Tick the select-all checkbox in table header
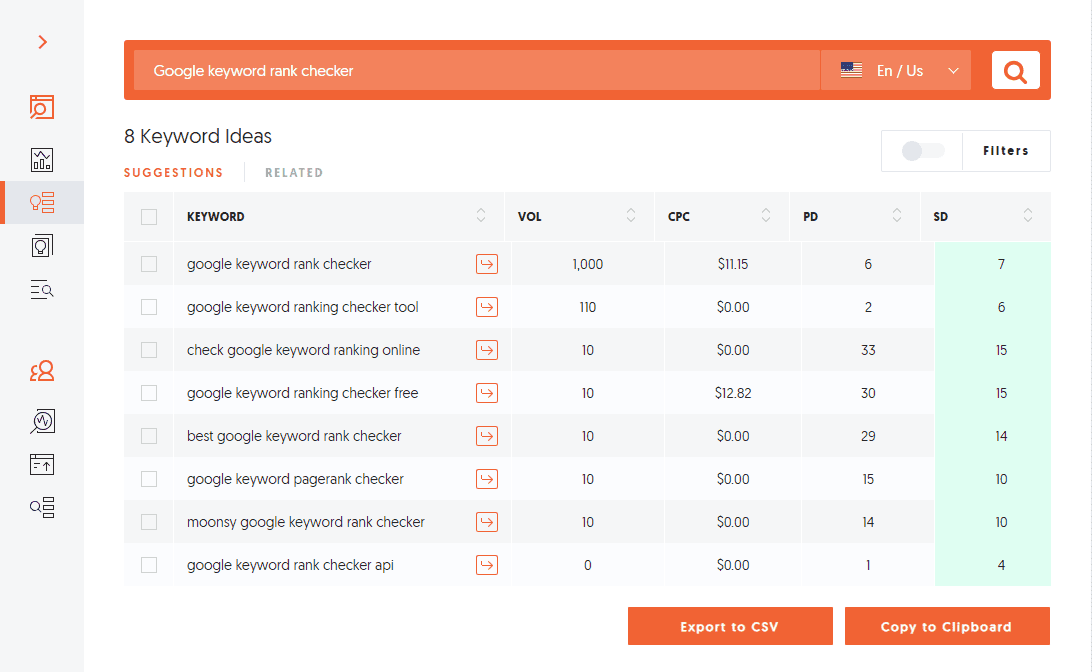1092x672 pixels. tap(149, 217)
